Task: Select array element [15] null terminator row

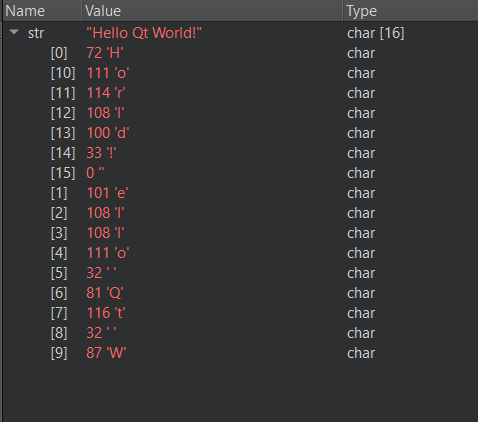Action: pos(241,173)
